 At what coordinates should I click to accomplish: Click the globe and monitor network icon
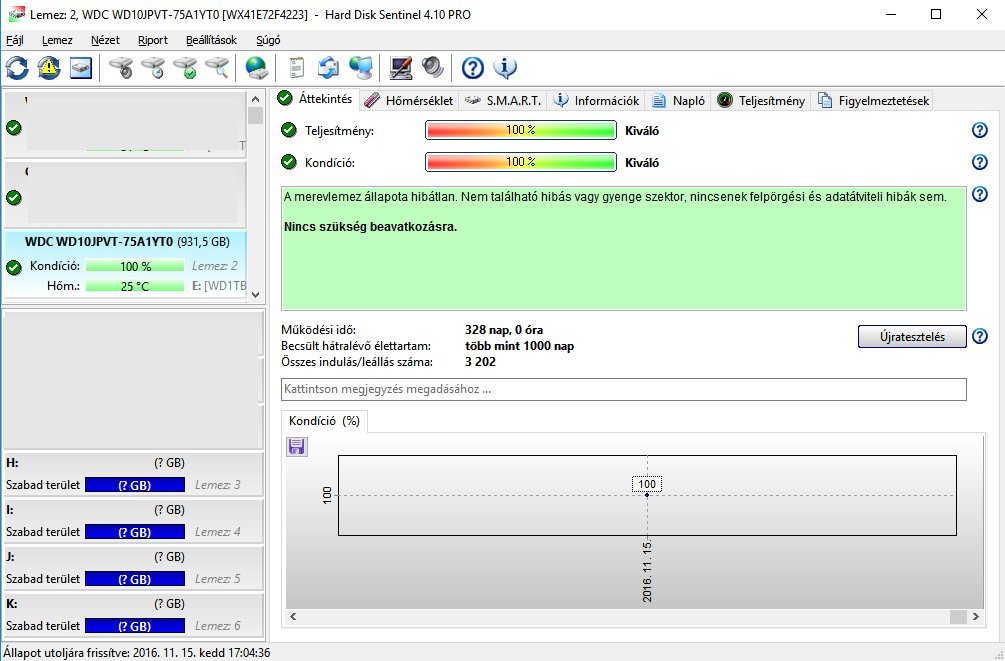(x=361, y=67)
